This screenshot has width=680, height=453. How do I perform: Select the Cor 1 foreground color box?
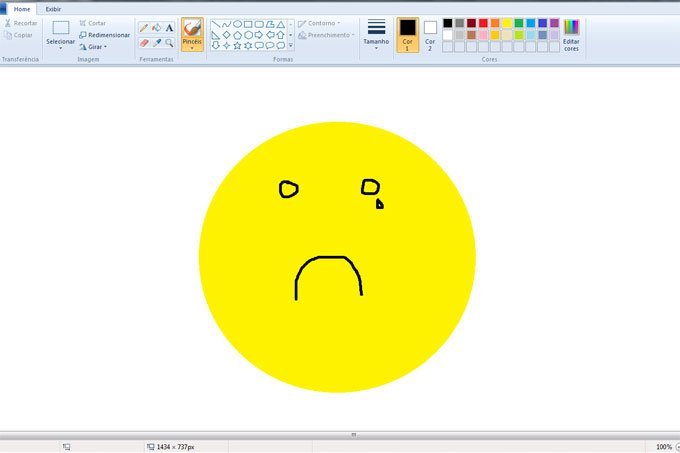point(407,33)
